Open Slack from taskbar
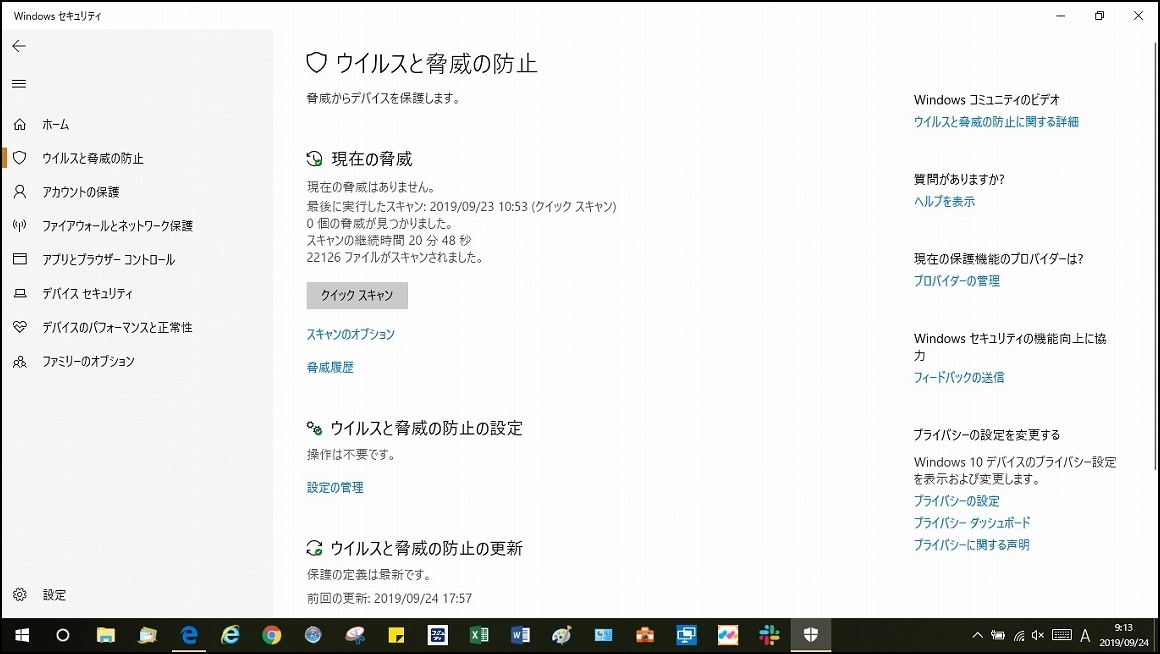Viewport: 1160px width, 654px height. click(769, 636)
